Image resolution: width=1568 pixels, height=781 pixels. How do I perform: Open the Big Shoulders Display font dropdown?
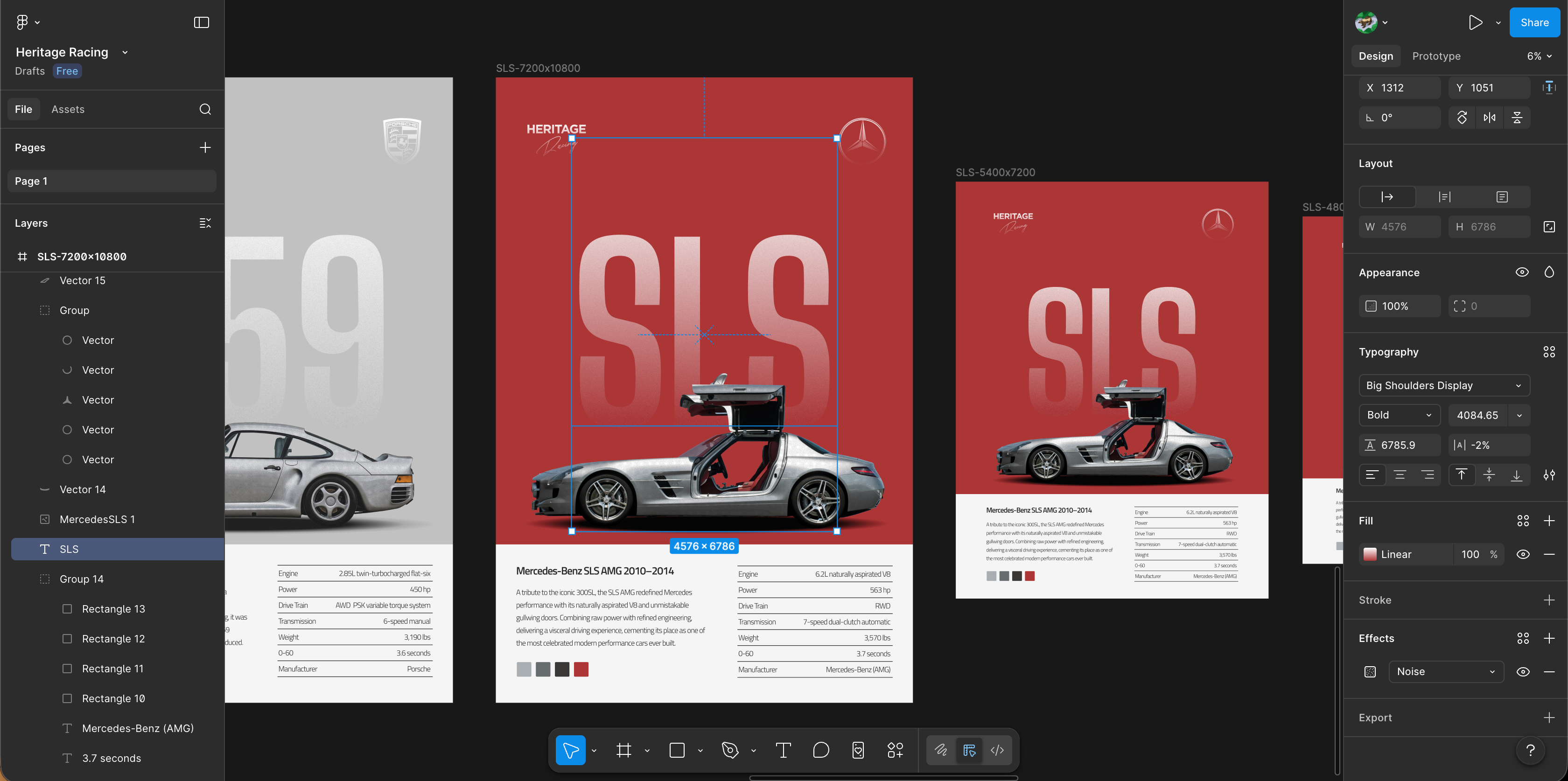click(1443, 385)
